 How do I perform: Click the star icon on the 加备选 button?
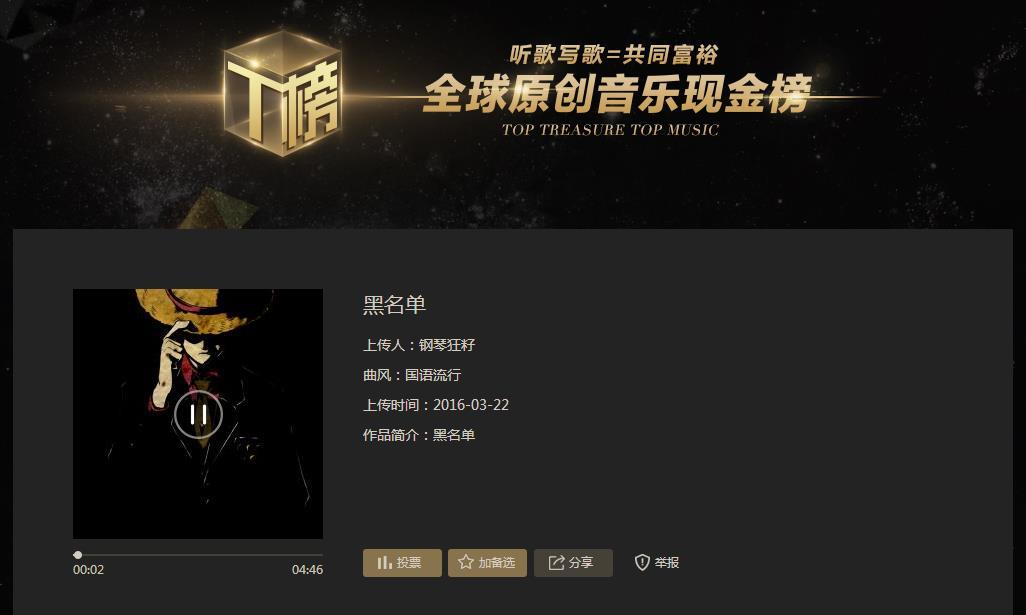coord(466,562)
